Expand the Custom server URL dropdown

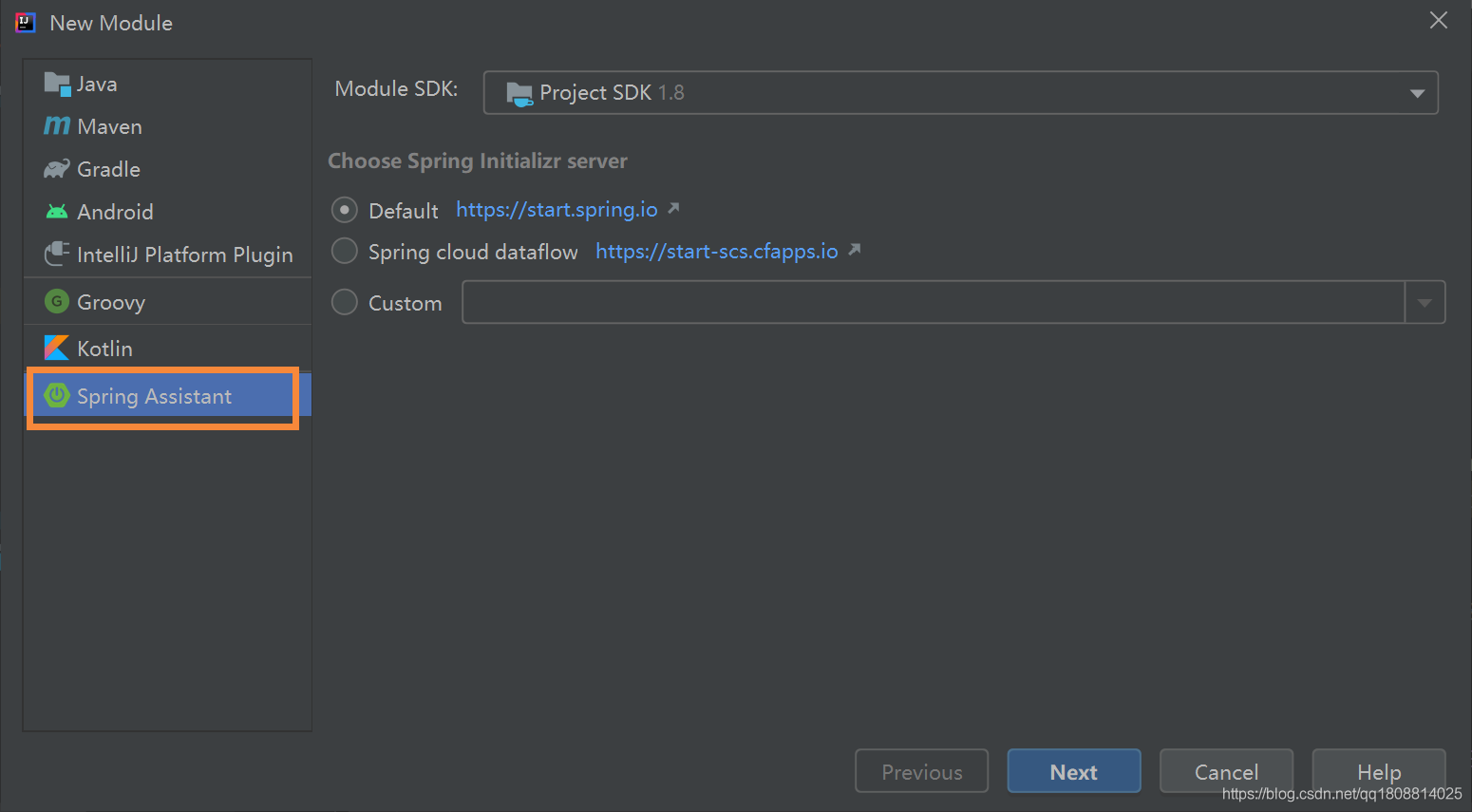point(1425,302)
